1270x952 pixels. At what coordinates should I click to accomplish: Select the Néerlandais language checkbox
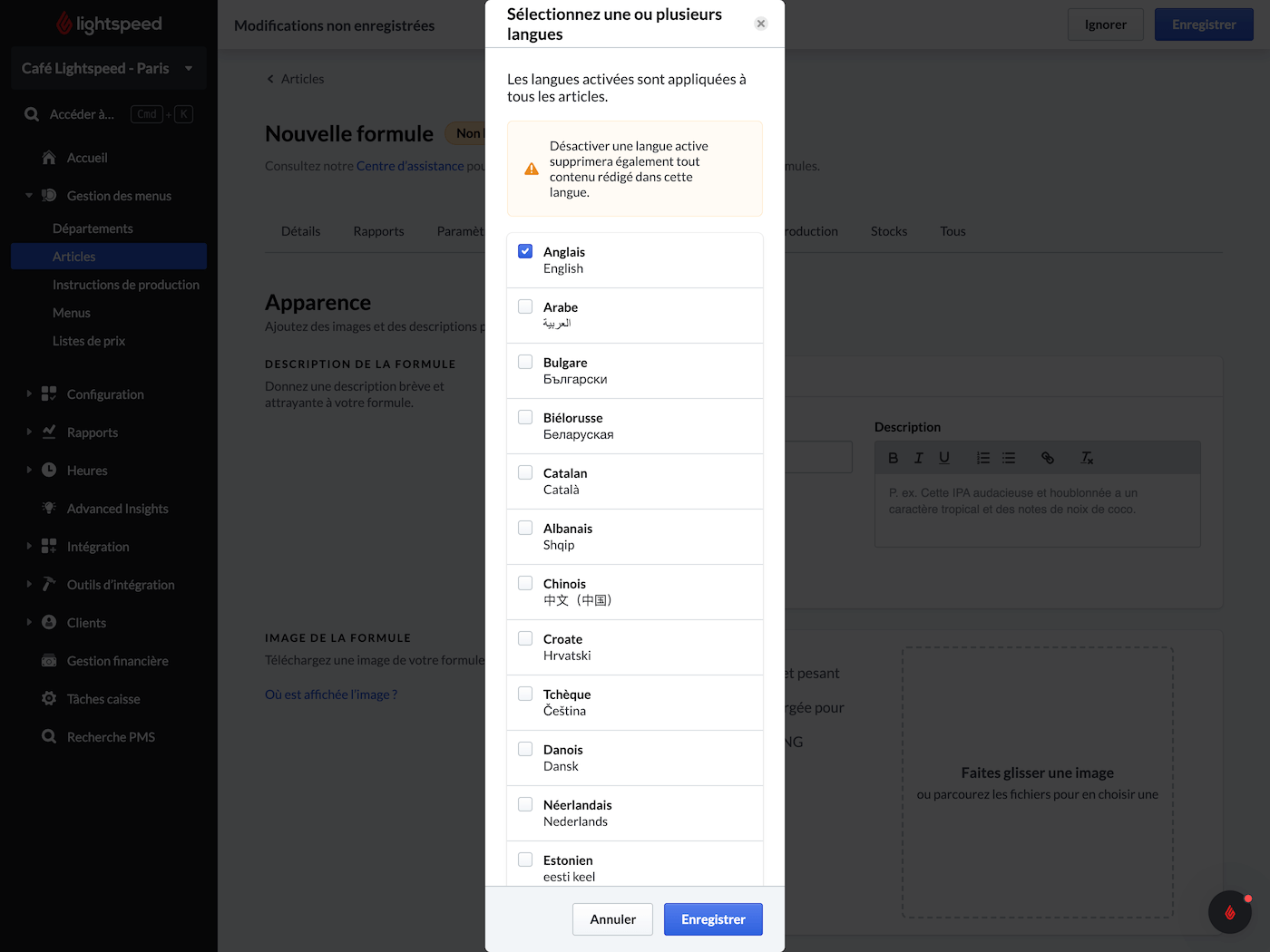525,804
